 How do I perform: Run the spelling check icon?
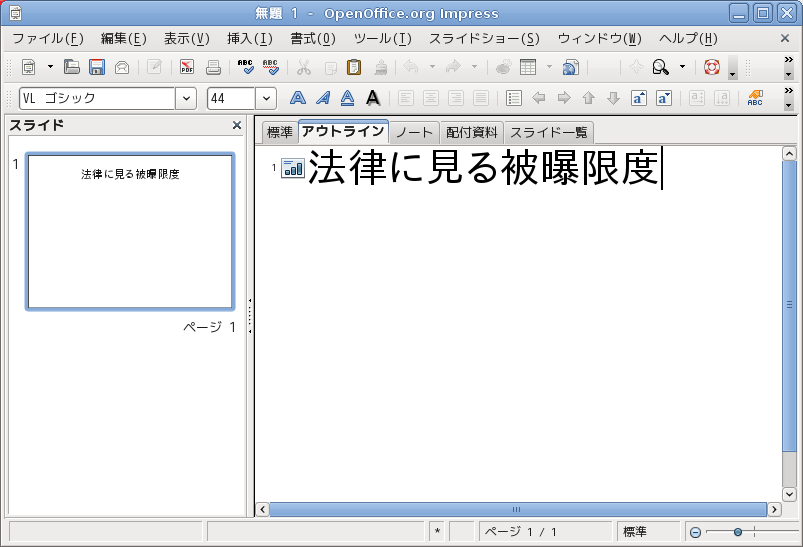click(x=246, y=68)
